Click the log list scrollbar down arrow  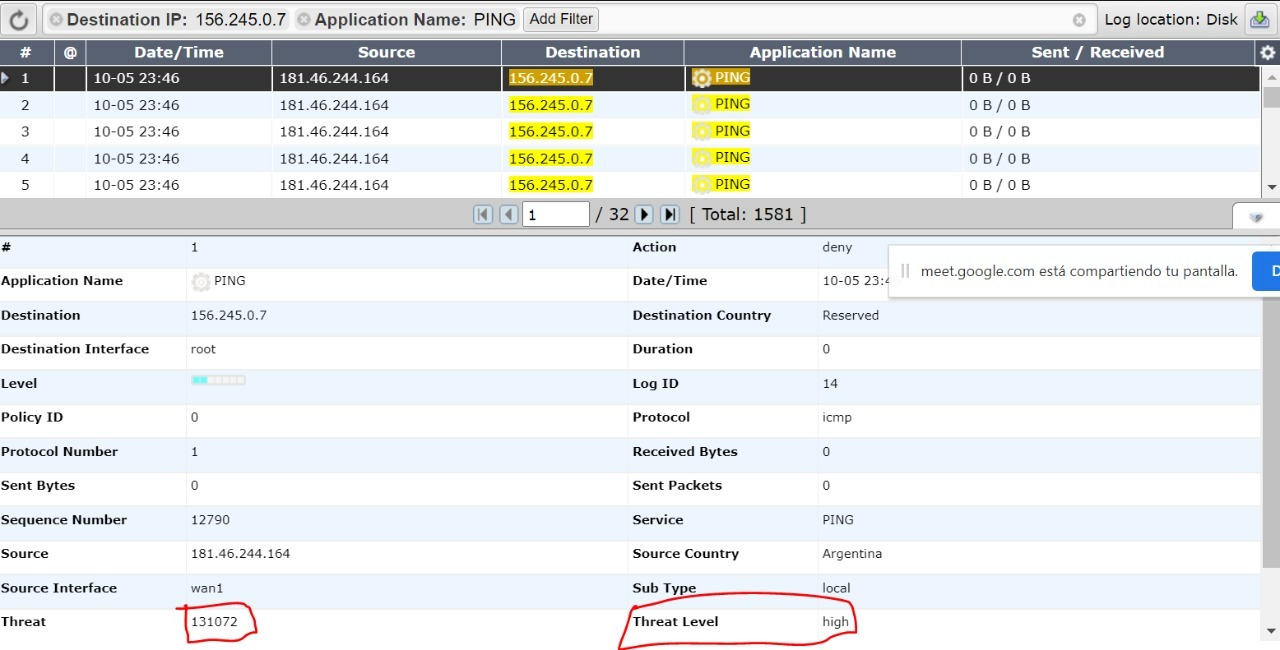pos(1271,187)
